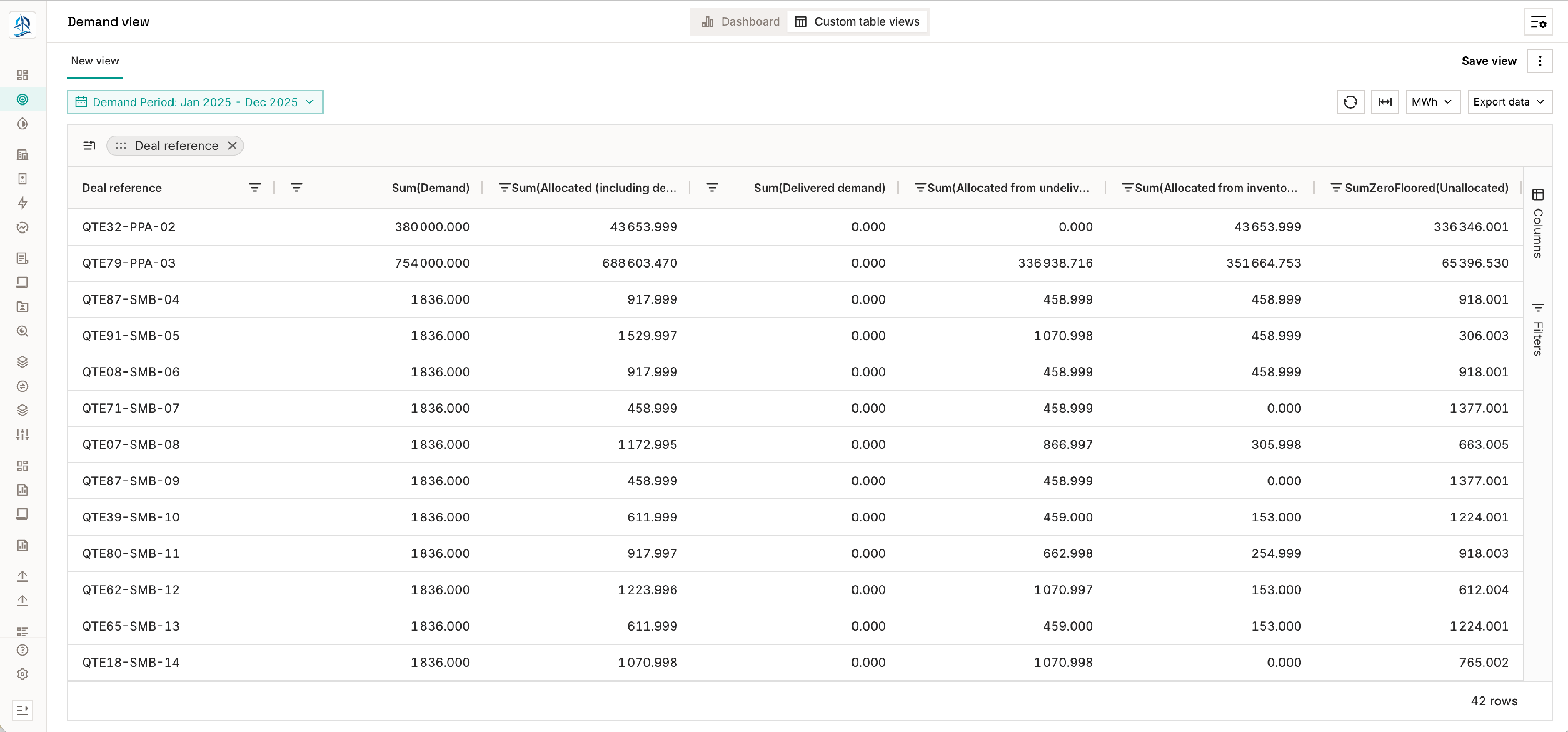Screen dimensions: 1568x732
Task: Click the lightning bolt icon in sidebar
Action: 22,203
